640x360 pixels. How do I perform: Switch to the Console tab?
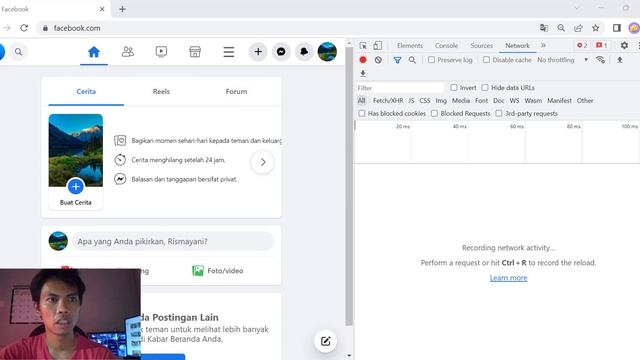coord(446,45)
